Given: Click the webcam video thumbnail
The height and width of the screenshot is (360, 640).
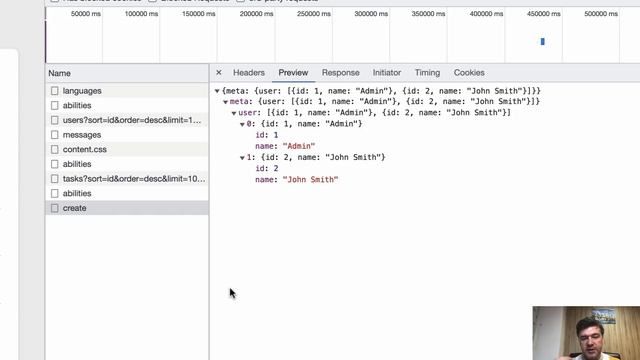Looking at the screenshot, I should 586,333.
